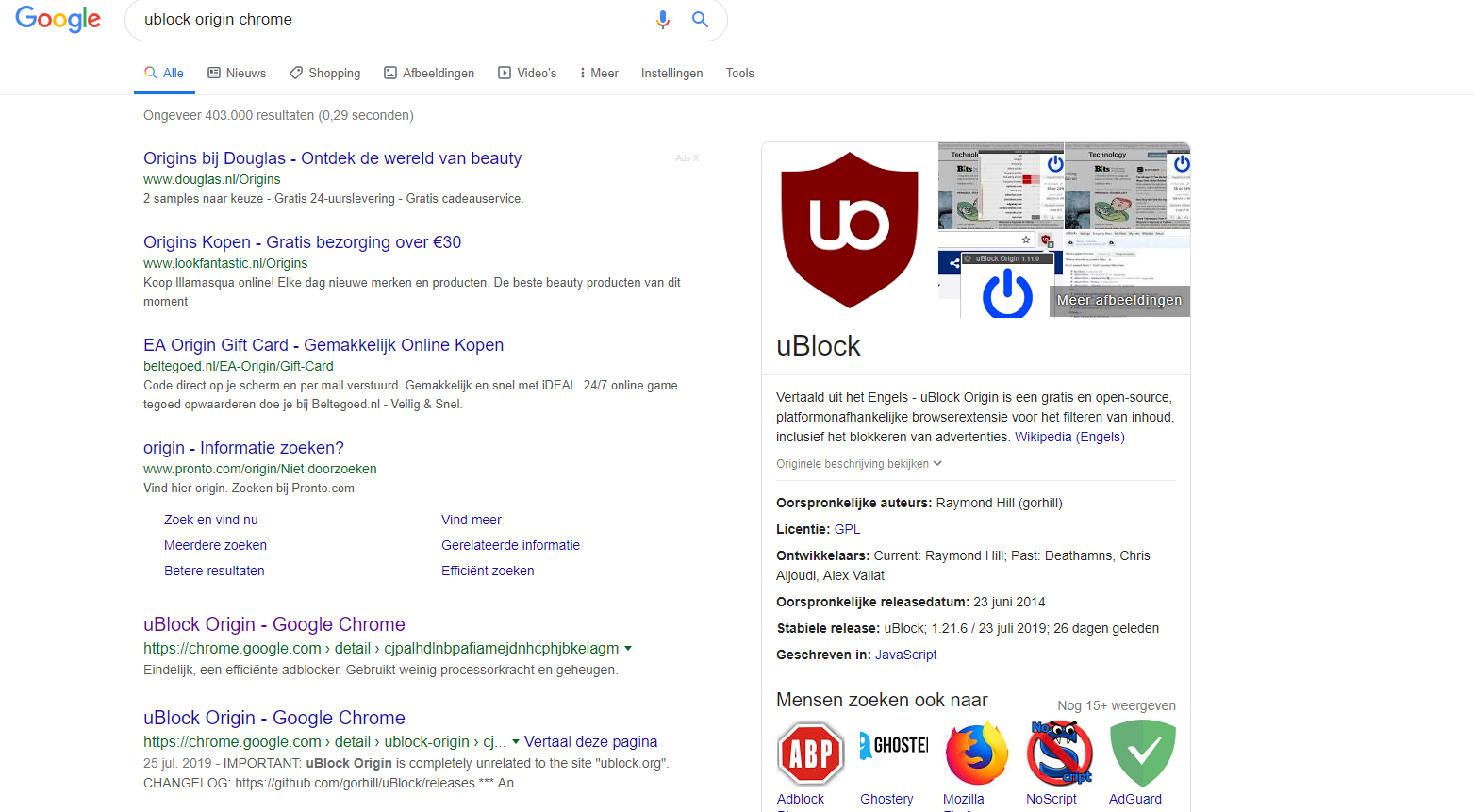Image resolution: width=1474 pixels, height=812 pixels.
Task: Click 'beltegoed.nl/EA-Origin/Gift-Card' URL
Action: (x=239, y=366)
